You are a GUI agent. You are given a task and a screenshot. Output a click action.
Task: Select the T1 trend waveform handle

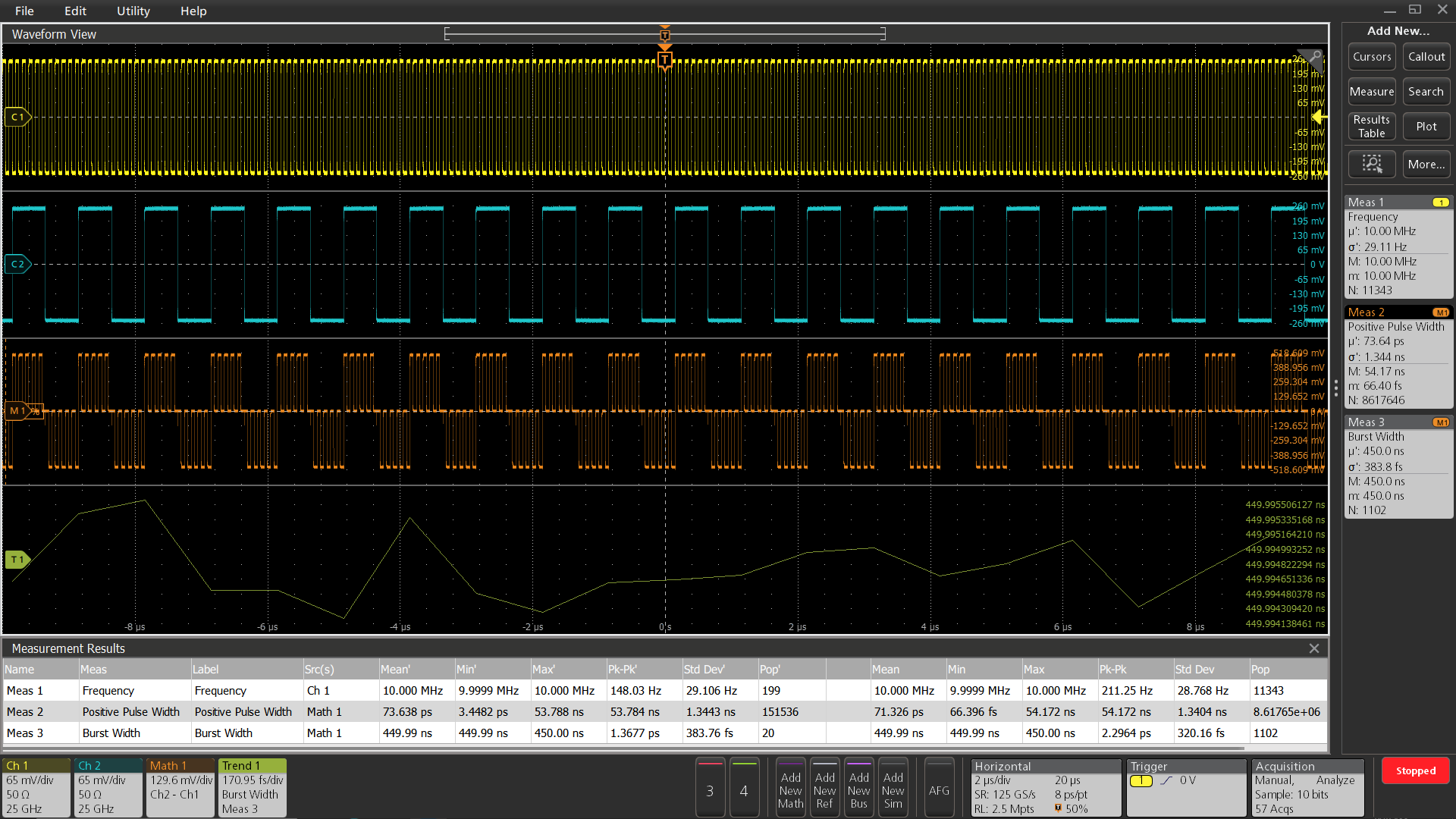pyautogui.click(x=17, y=560)
